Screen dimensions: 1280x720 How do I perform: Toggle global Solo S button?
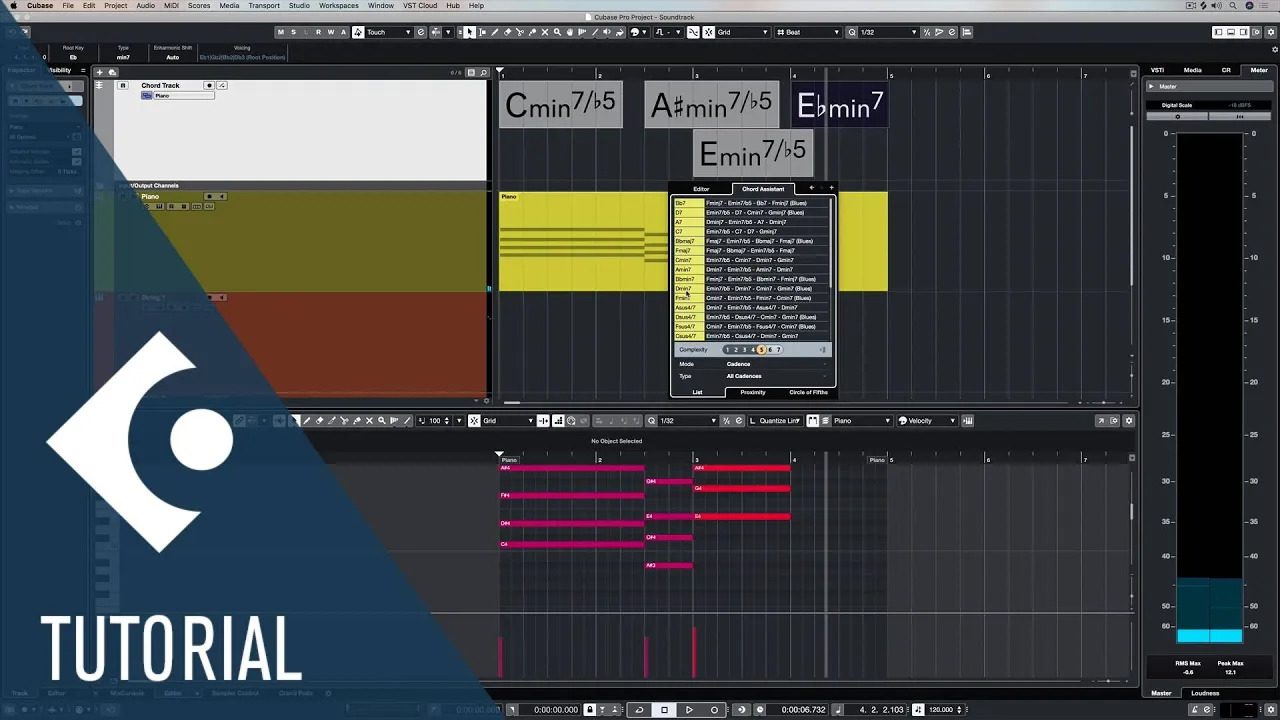click(293, 32)
